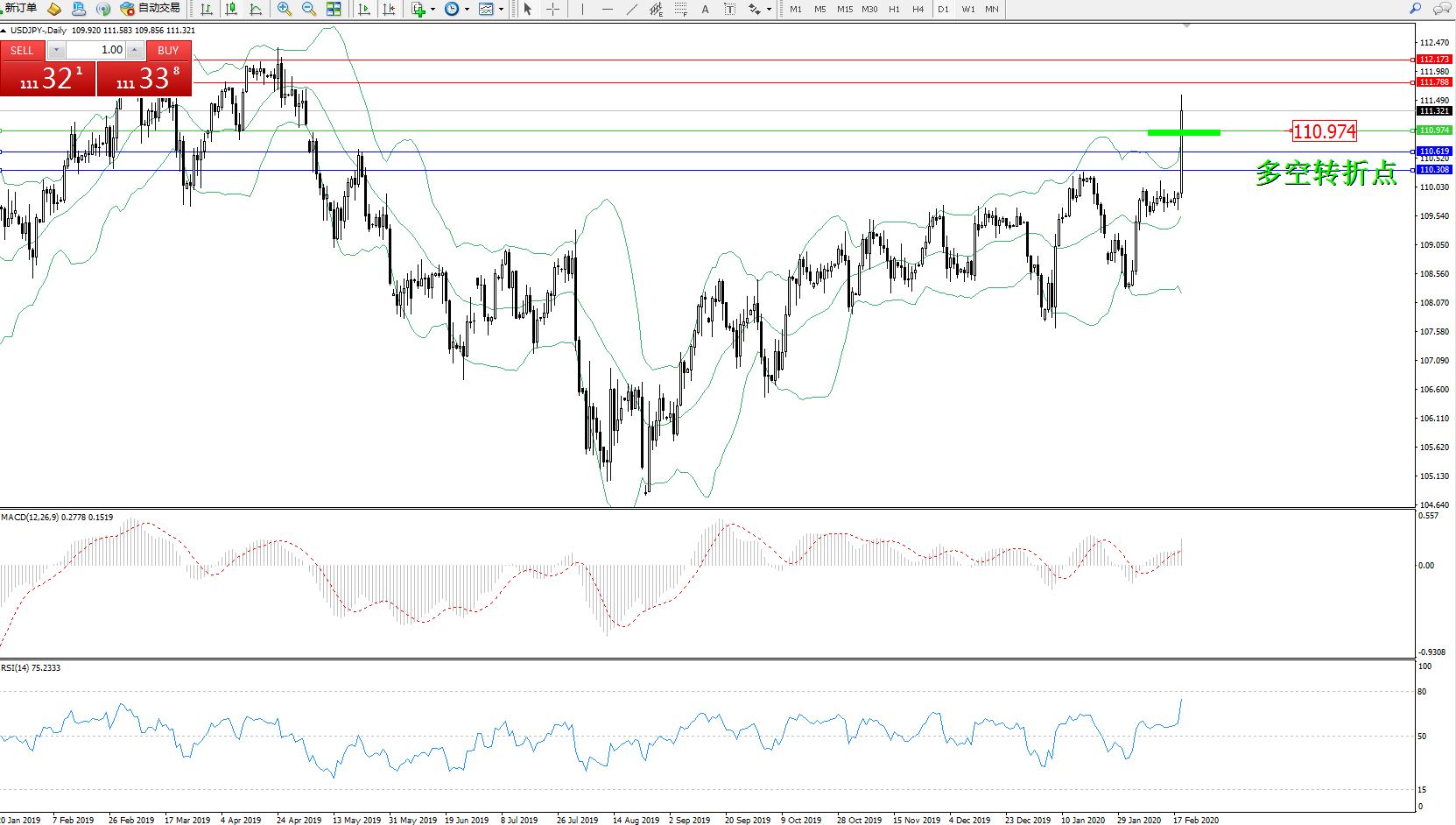Toggle candlestick chart display mode
1456x825 pixels.
tap(231, 9)
